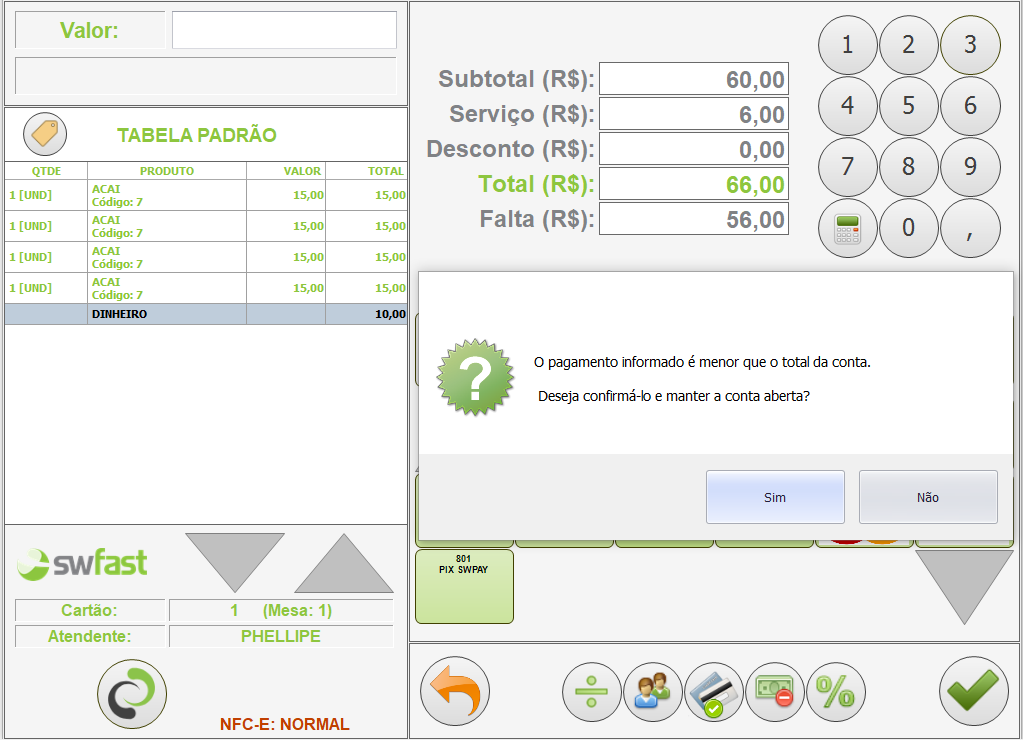Tap keypad digit 2
1023x740 pixels.
[x=908, y=45]
